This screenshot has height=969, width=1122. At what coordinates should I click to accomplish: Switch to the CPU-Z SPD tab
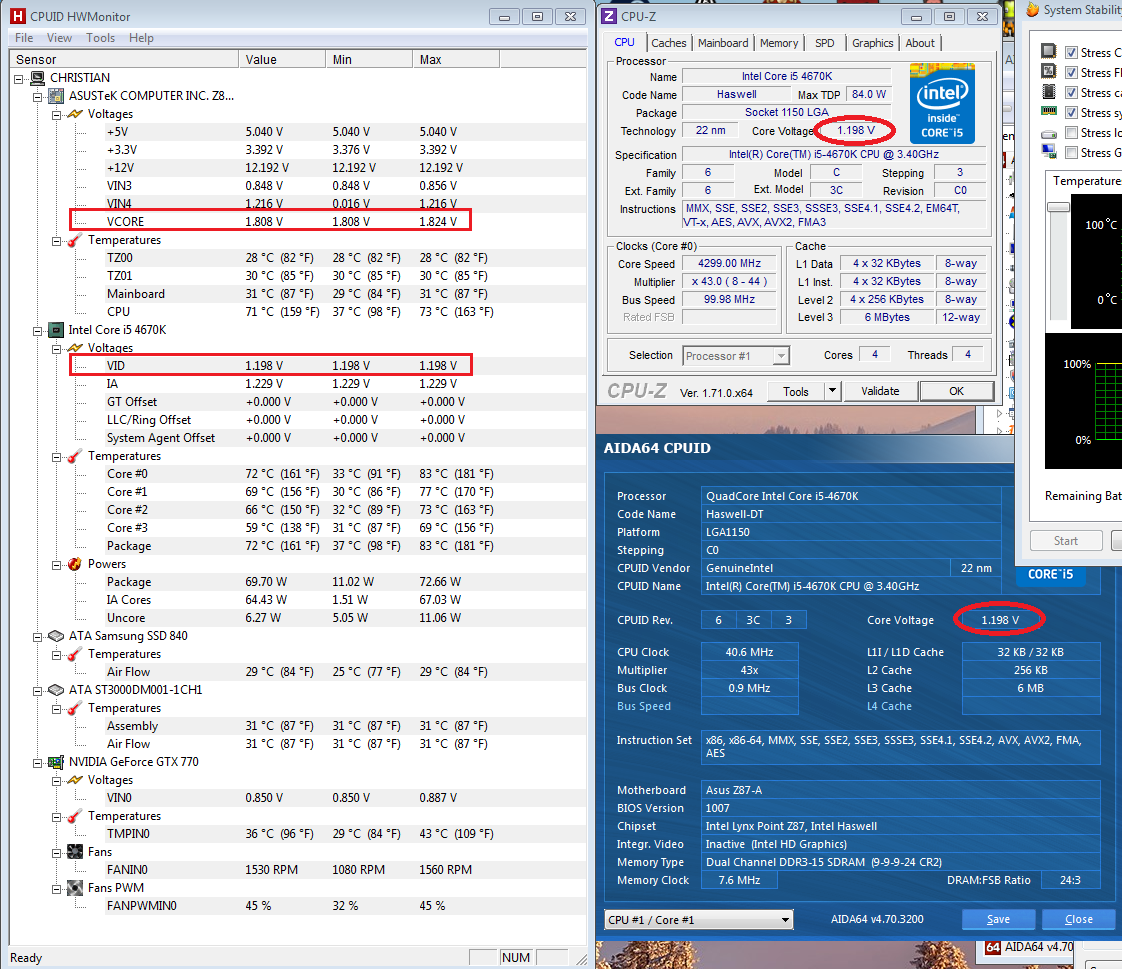pos(824,43)
